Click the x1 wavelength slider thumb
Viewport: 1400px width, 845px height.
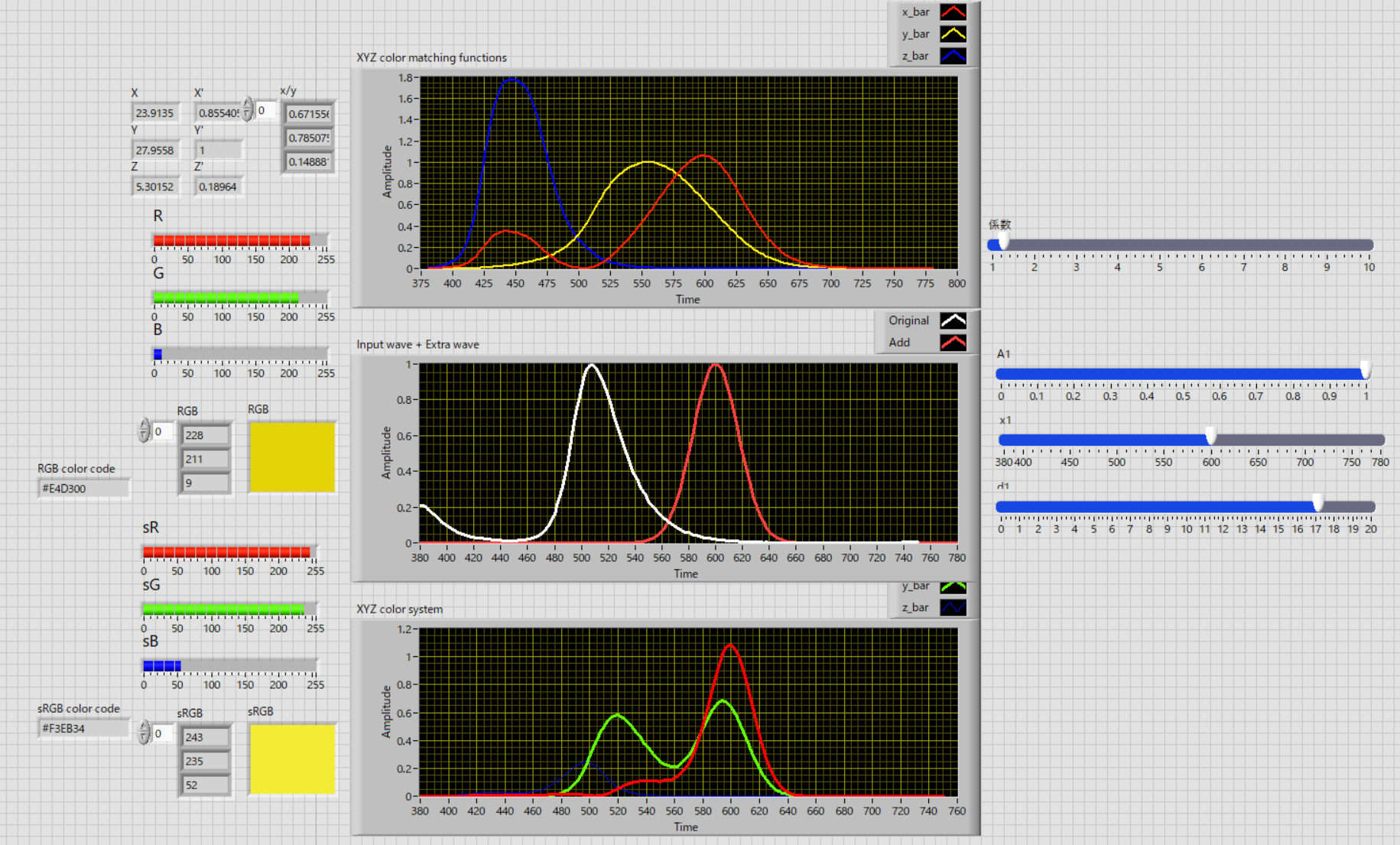pos(1210,438)
